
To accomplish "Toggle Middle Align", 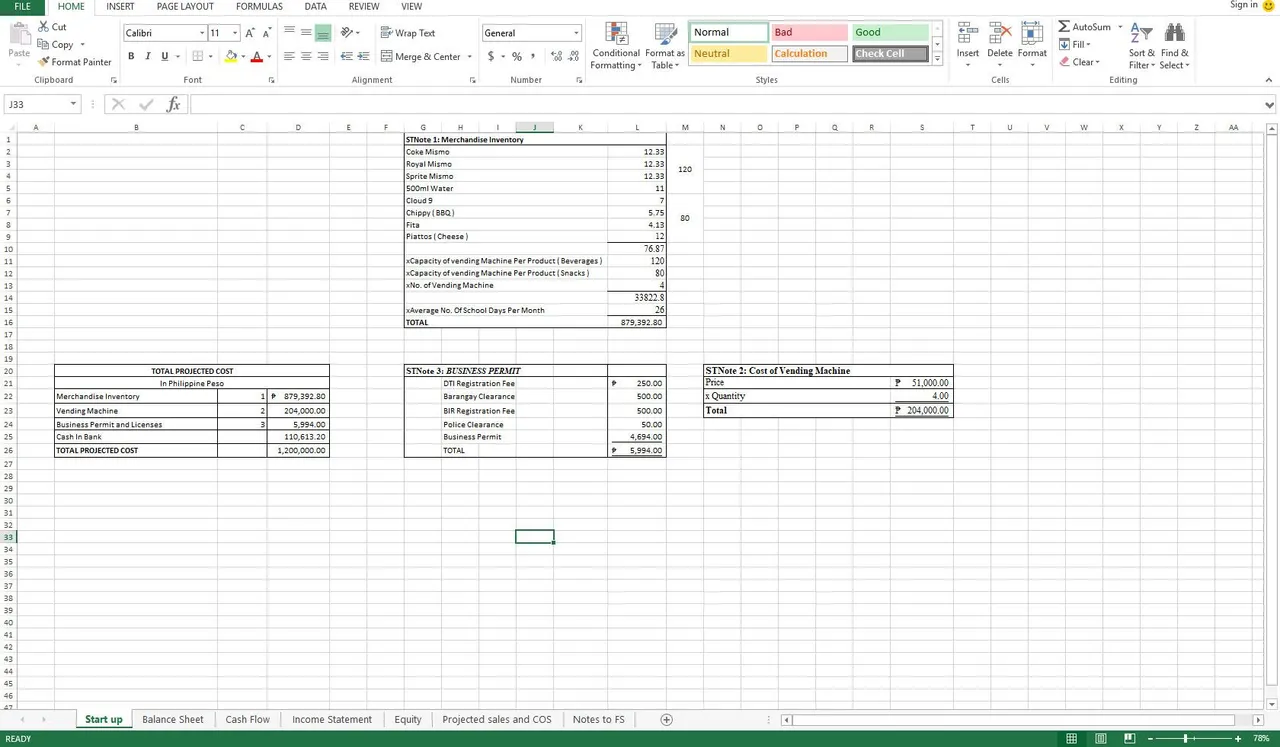I will pos(306,33).
